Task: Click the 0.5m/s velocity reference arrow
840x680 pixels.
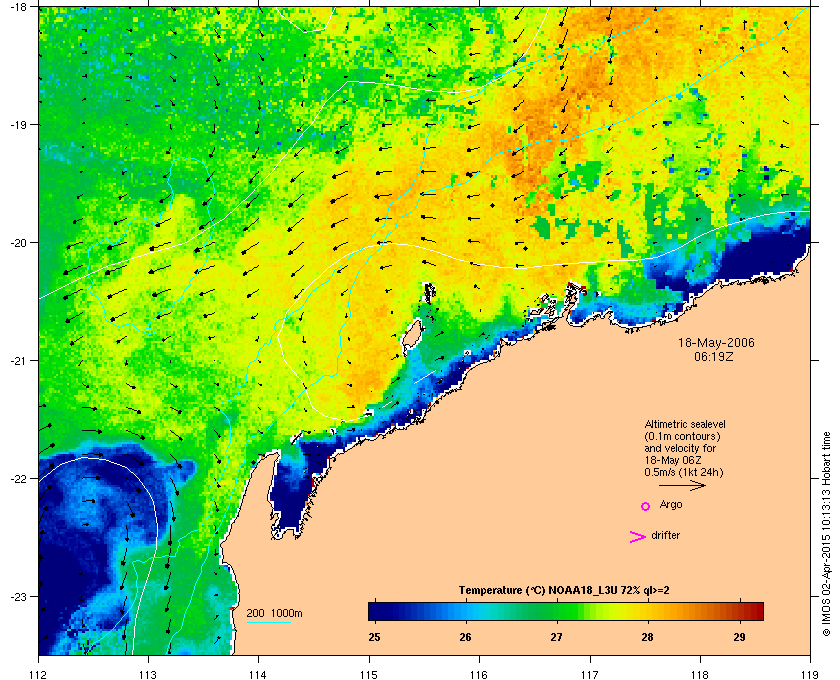Action: coord(682,485)
